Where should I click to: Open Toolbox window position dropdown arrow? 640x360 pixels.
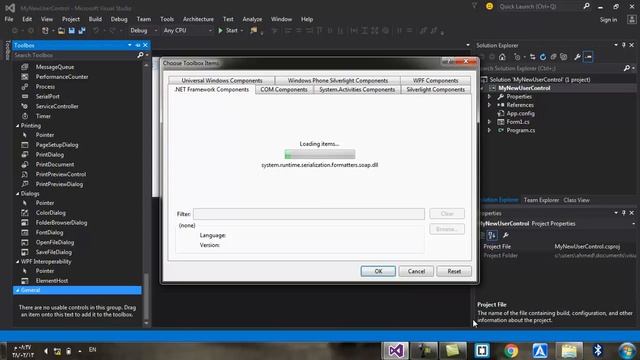coord(129,45)
